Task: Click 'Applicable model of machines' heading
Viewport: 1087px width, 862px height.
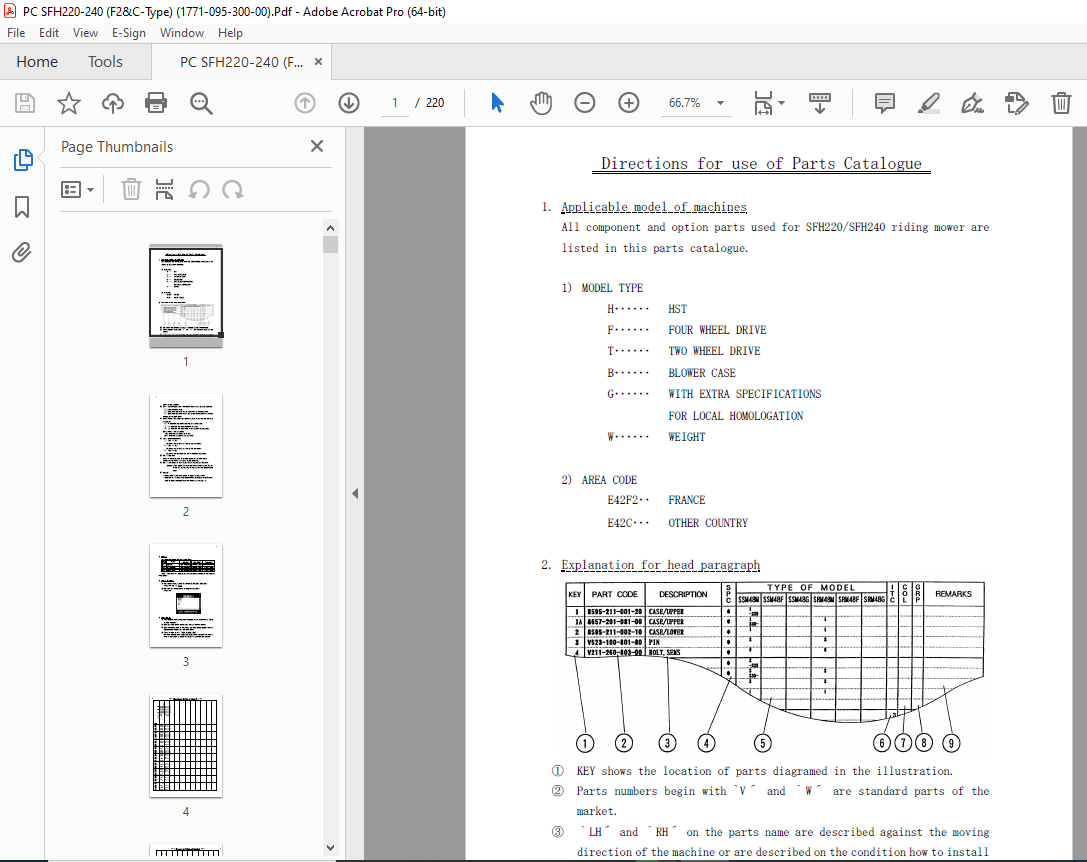Action: click(654, 207)
